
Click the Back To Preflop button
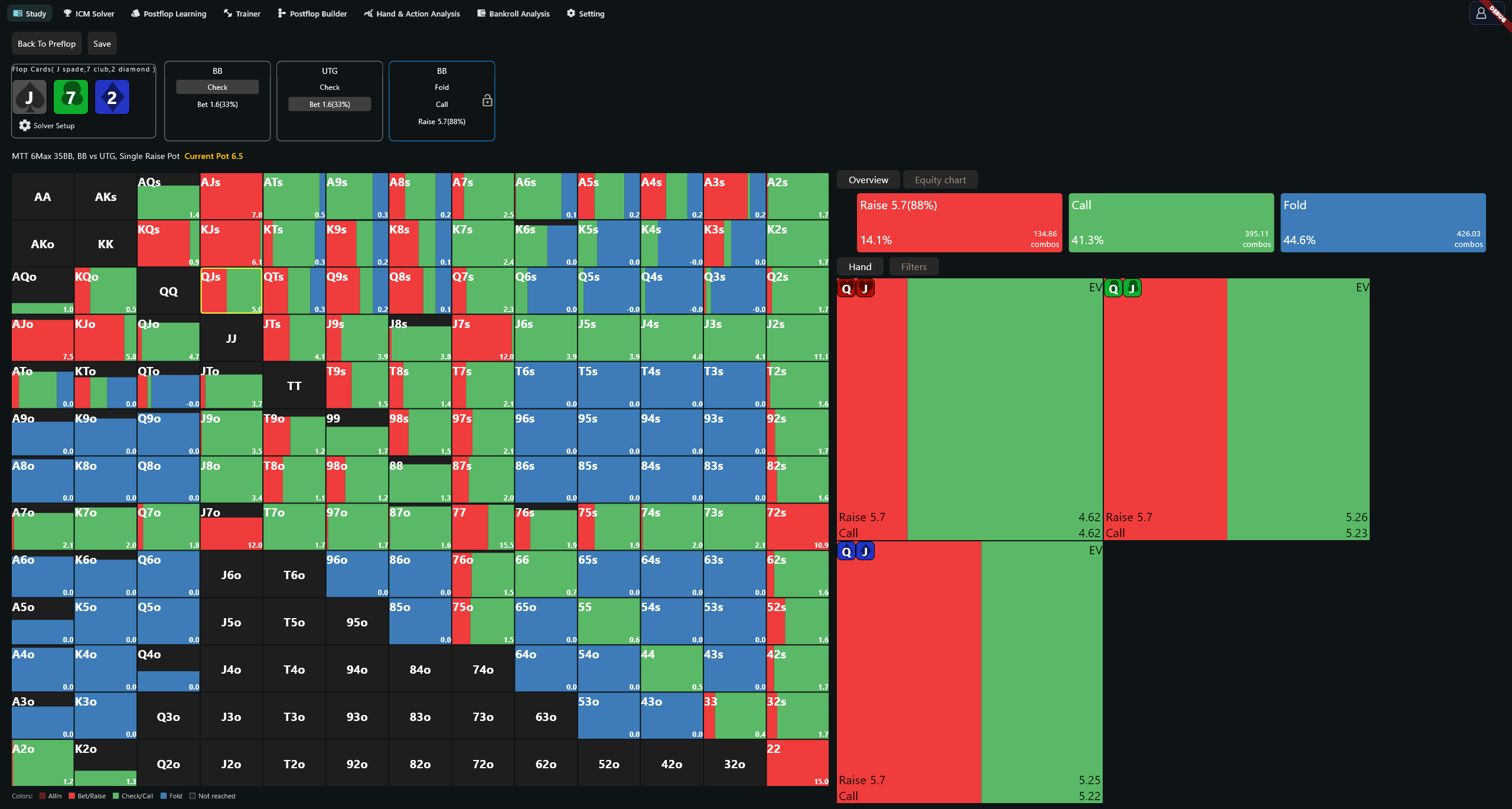(47, 44)
